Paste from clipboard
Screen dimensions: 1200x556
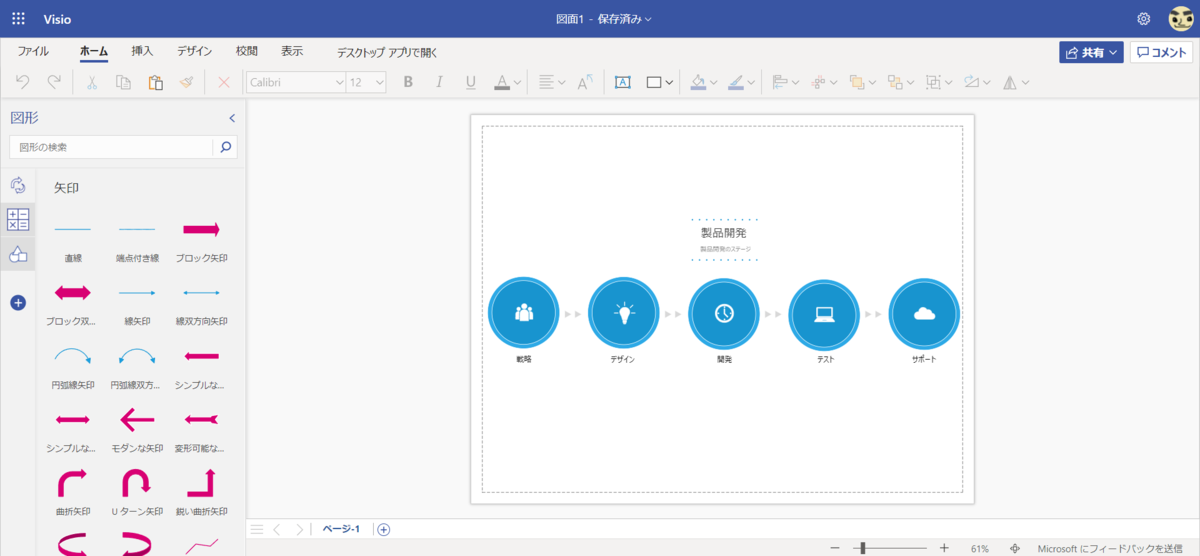pyautogui.click(x=155, y=83)
